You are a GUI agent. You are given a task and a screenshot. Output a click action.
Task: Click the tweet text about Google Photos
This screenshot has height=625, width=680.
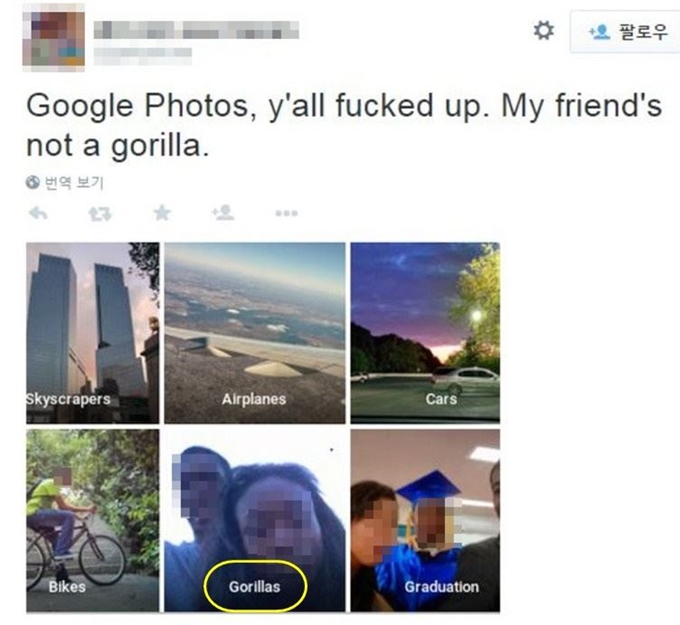coord(344,125)
